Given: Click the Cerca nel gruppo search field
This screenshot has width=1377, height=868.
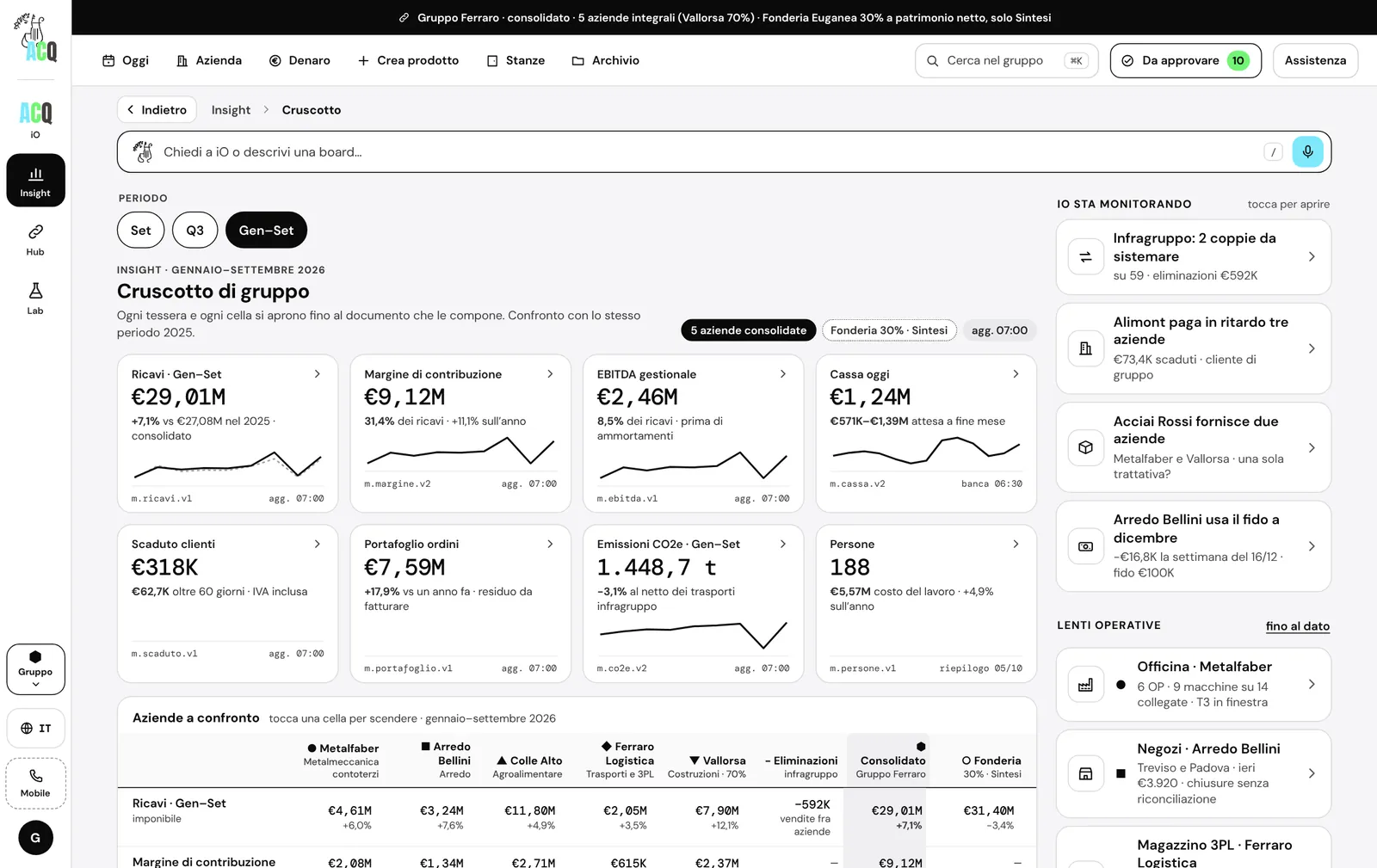Looking at the screenshot, I should [x=1006, y=61].
